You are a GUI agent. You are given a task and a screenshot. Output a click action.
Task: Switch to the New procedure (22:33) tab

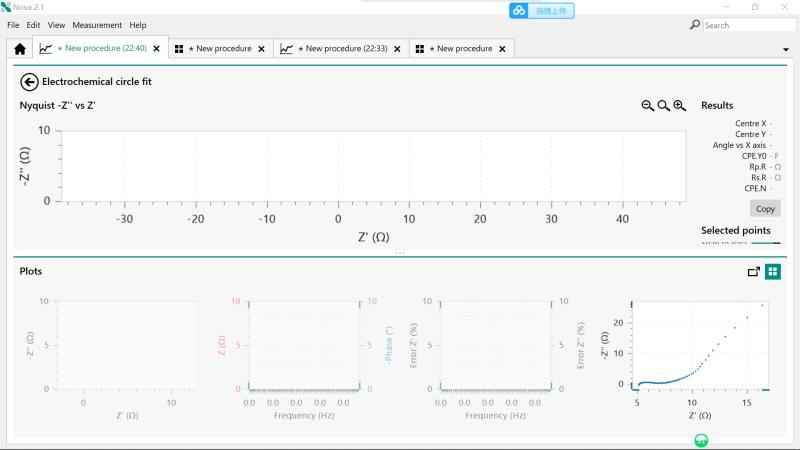point(341,48)
